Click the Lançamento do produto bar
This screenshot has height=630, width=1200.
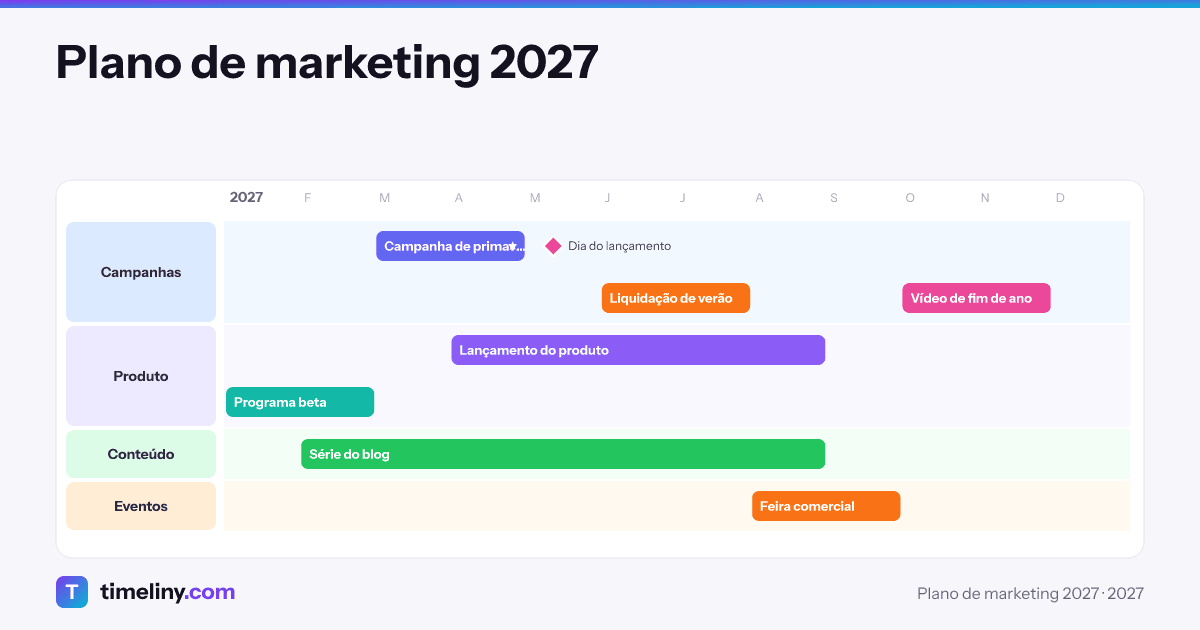tap(638, 350)
